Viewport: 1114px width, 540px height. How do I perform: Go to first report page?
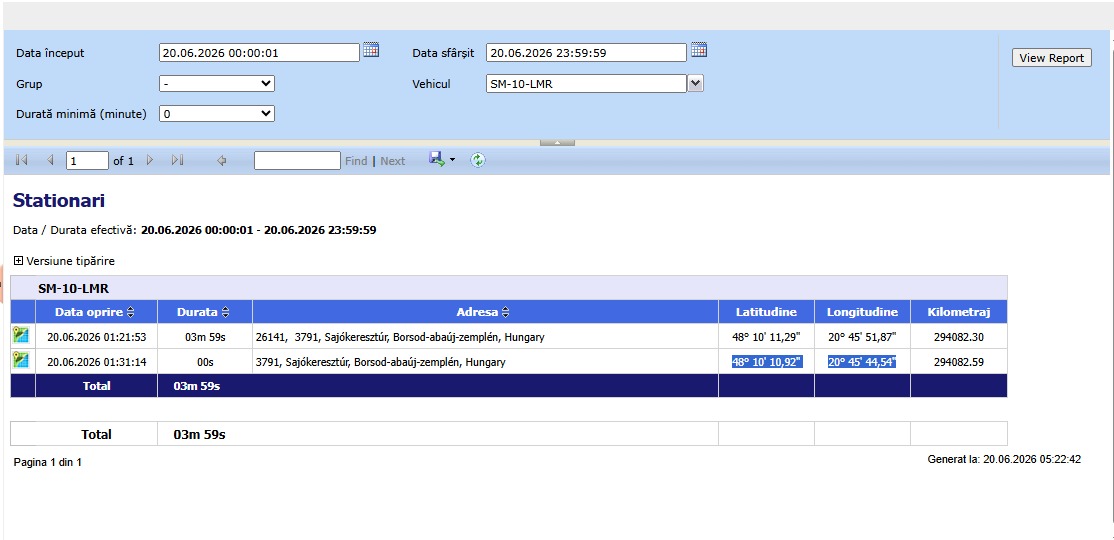coord(21,161)
